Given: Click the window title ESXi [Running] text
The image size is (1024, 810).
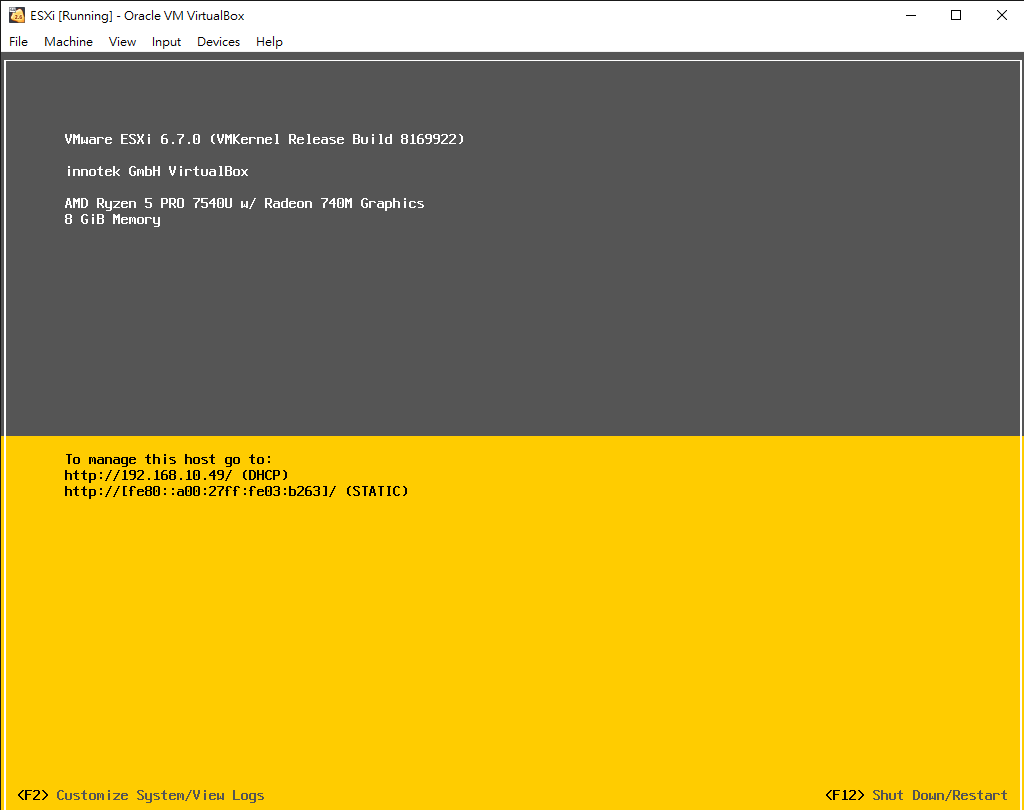Looking at the screenshot, I should tap(137, 16).
